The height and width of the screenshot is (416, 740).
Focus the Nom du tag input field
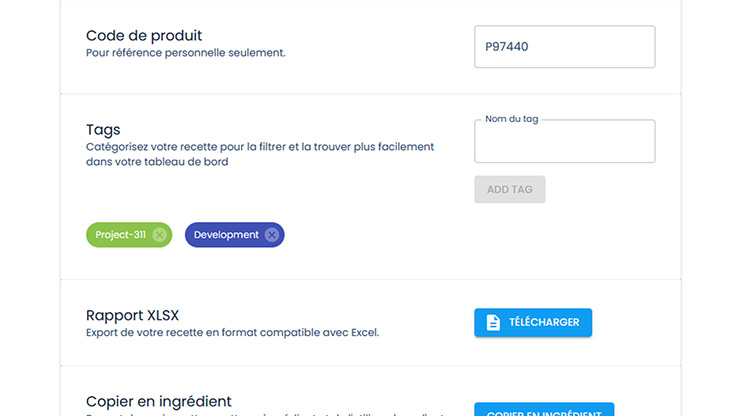[564, 141]
